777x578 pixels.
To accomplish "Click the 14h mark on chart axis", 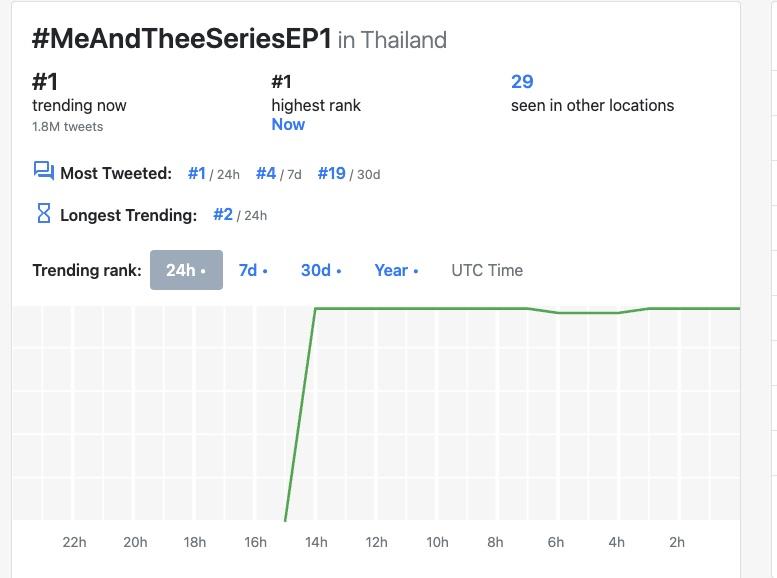I will click(316, 542).
